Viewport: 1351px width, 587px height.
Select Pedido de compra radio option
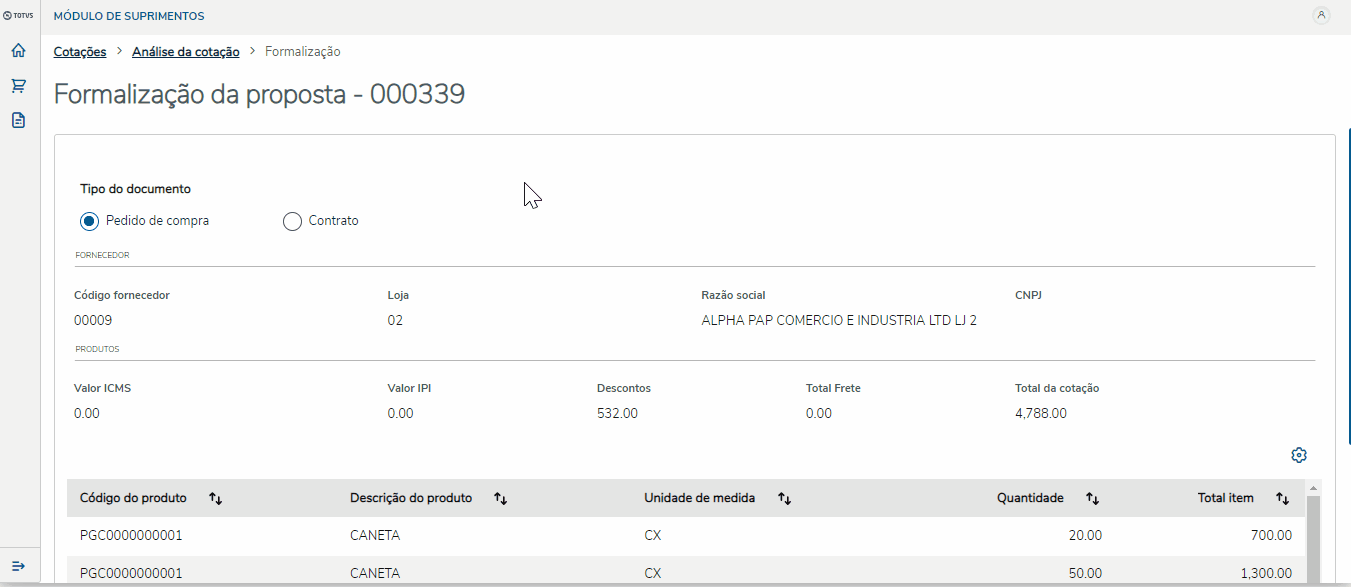click(90, 221)
